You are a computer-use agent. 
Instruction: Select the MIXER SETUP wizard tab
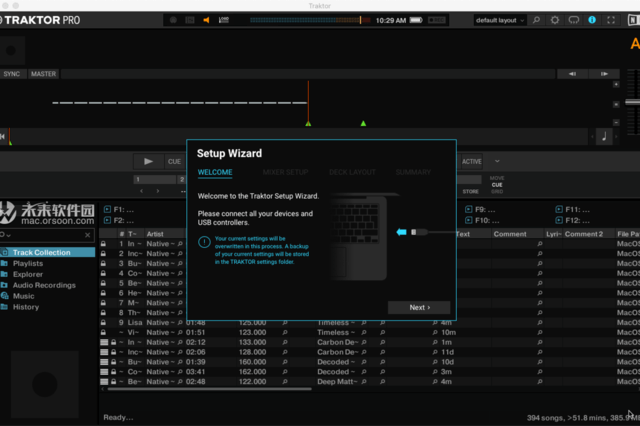pyautogui.click(x=285, y=172)
